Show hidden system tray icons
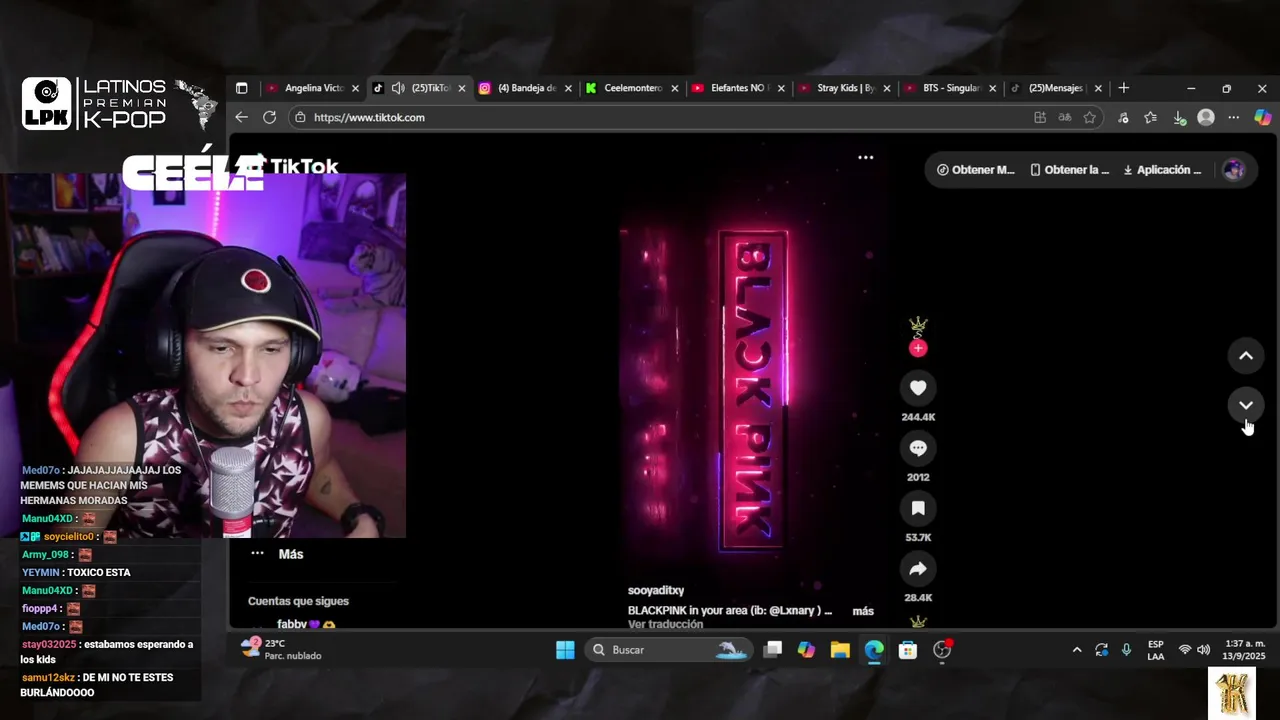Image resolution: width=1280 pixels, height=720 pixels. coord(1077,650)
